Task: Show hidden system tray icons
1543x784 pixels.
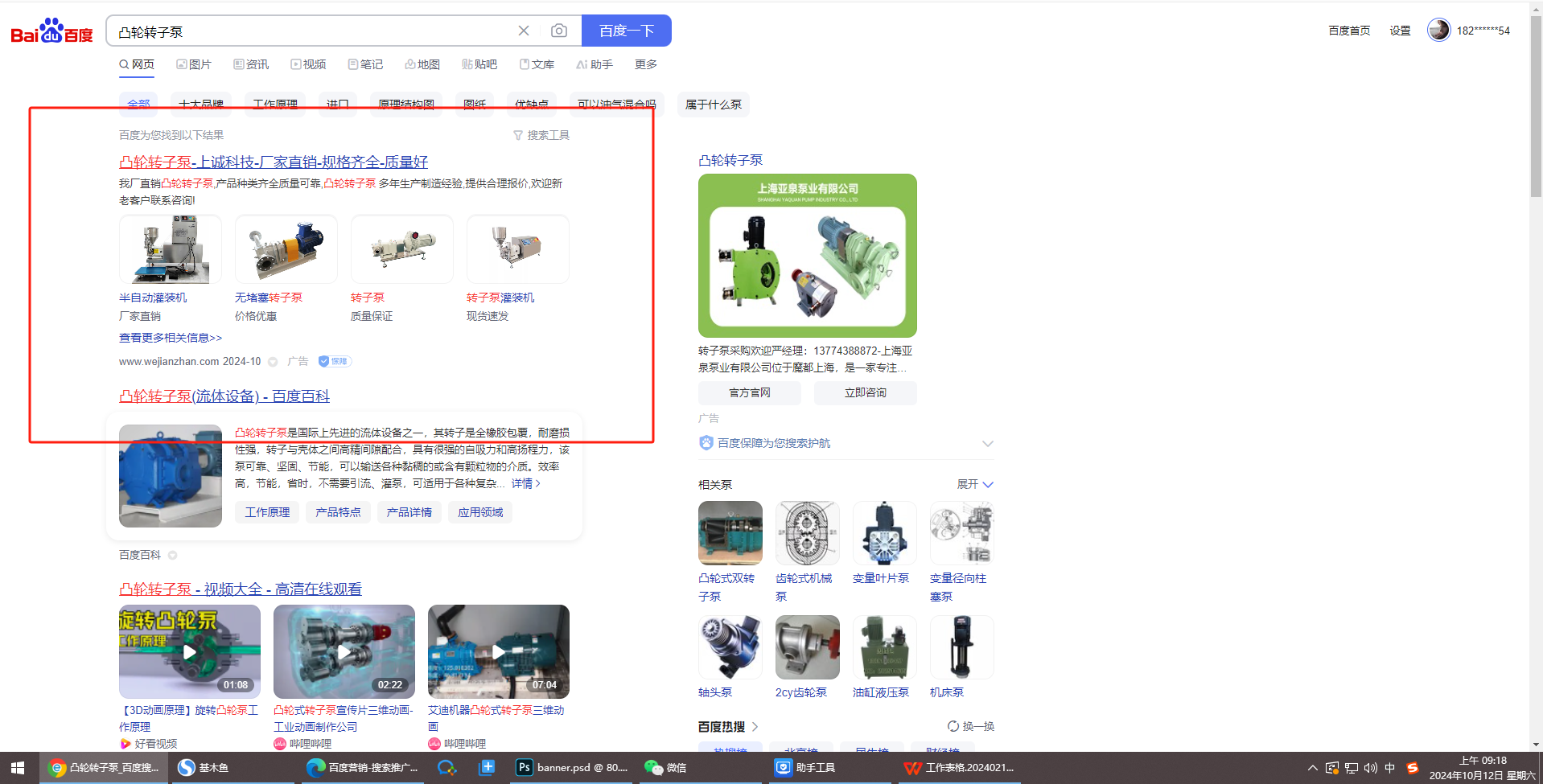Action: (x=1313, y=768)
